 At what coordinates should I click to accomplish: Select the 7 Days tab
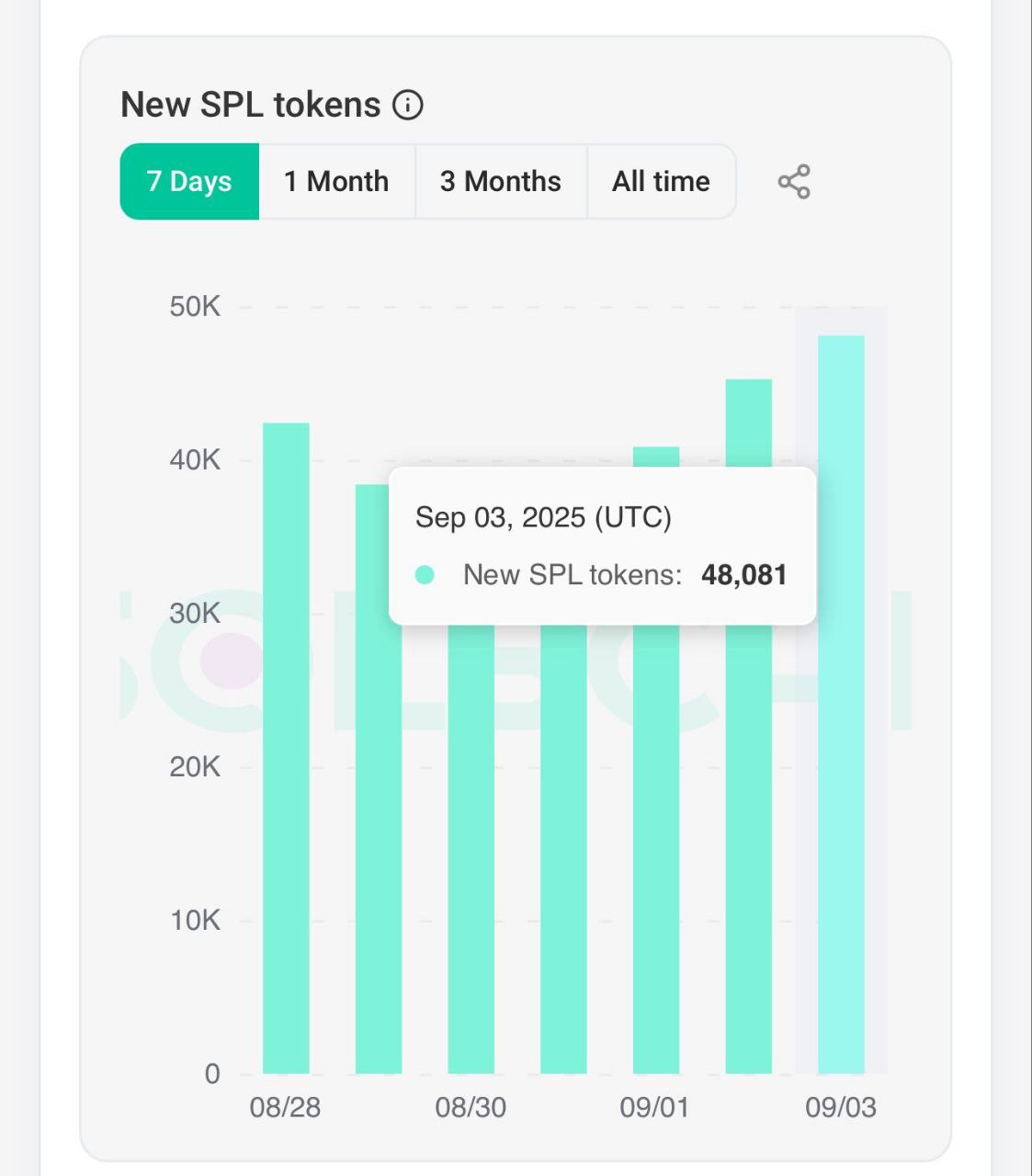[189, 182]
